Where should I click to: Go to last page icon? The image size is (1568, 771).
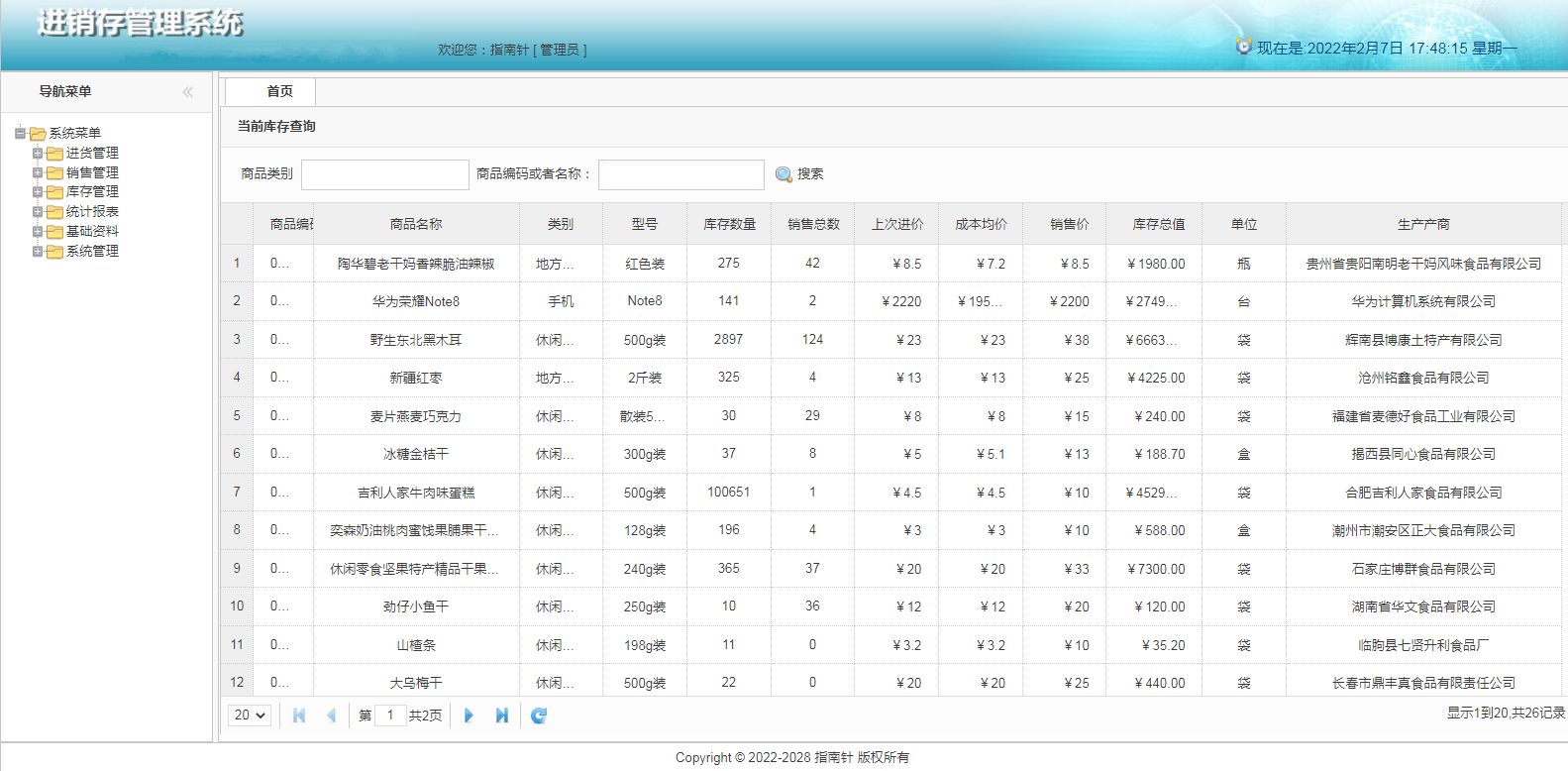pos(502,716)
